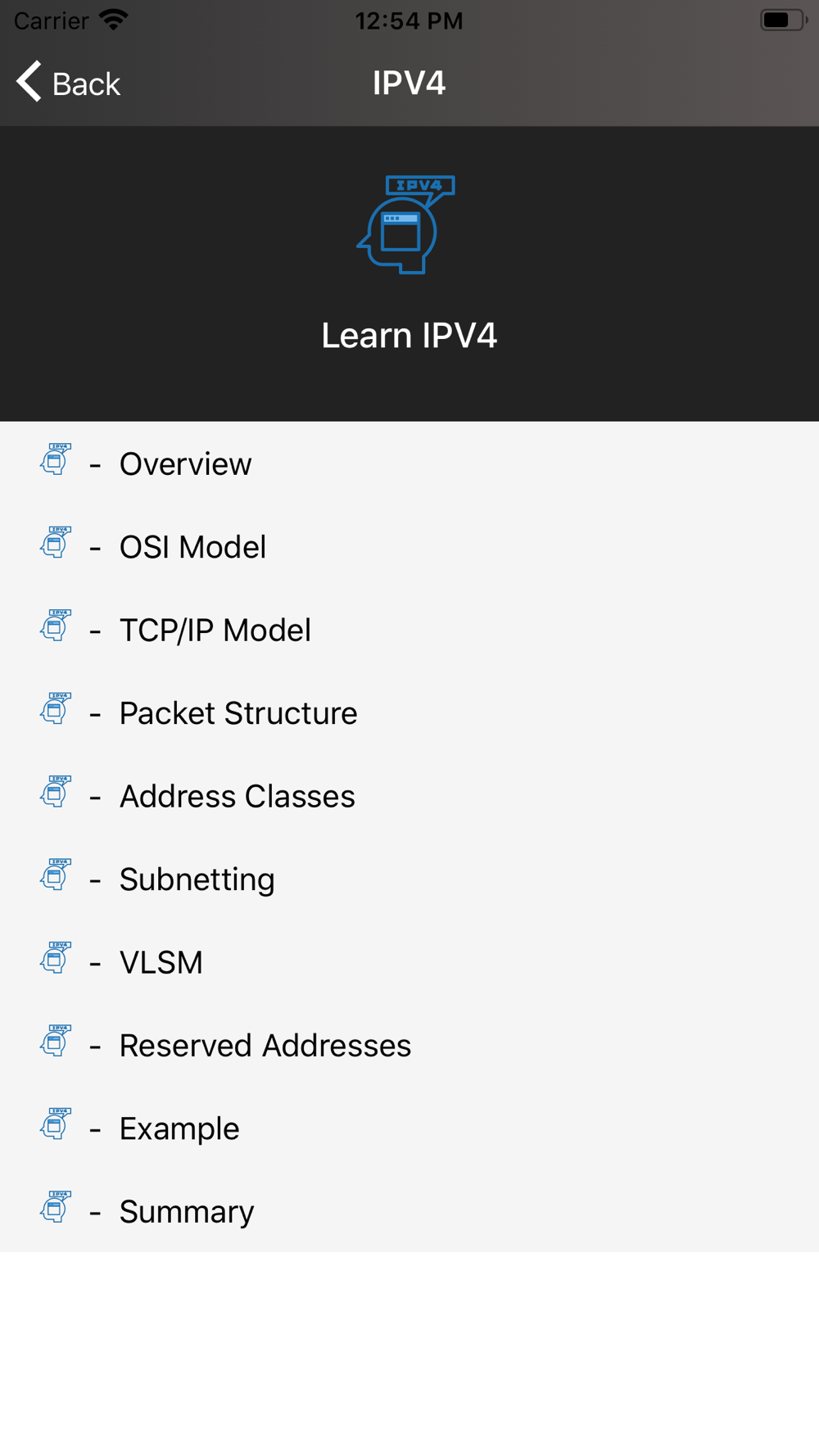819x1456 pixels.
Task: Tap the icon beside Overview
Action: pyautogui.click(x=56, y=459)
